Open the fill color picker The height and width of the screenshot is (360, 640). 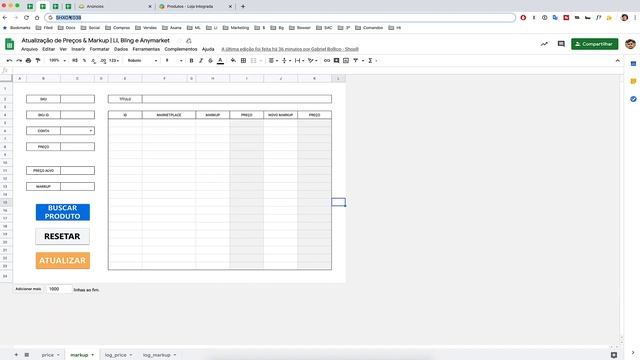pyautogui.click(x=233, y=60)
